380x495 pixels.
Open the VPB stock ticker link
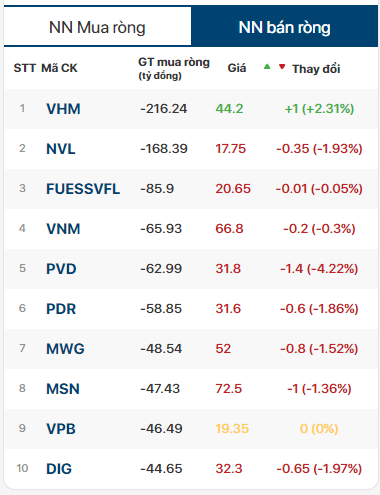[61, 429]
